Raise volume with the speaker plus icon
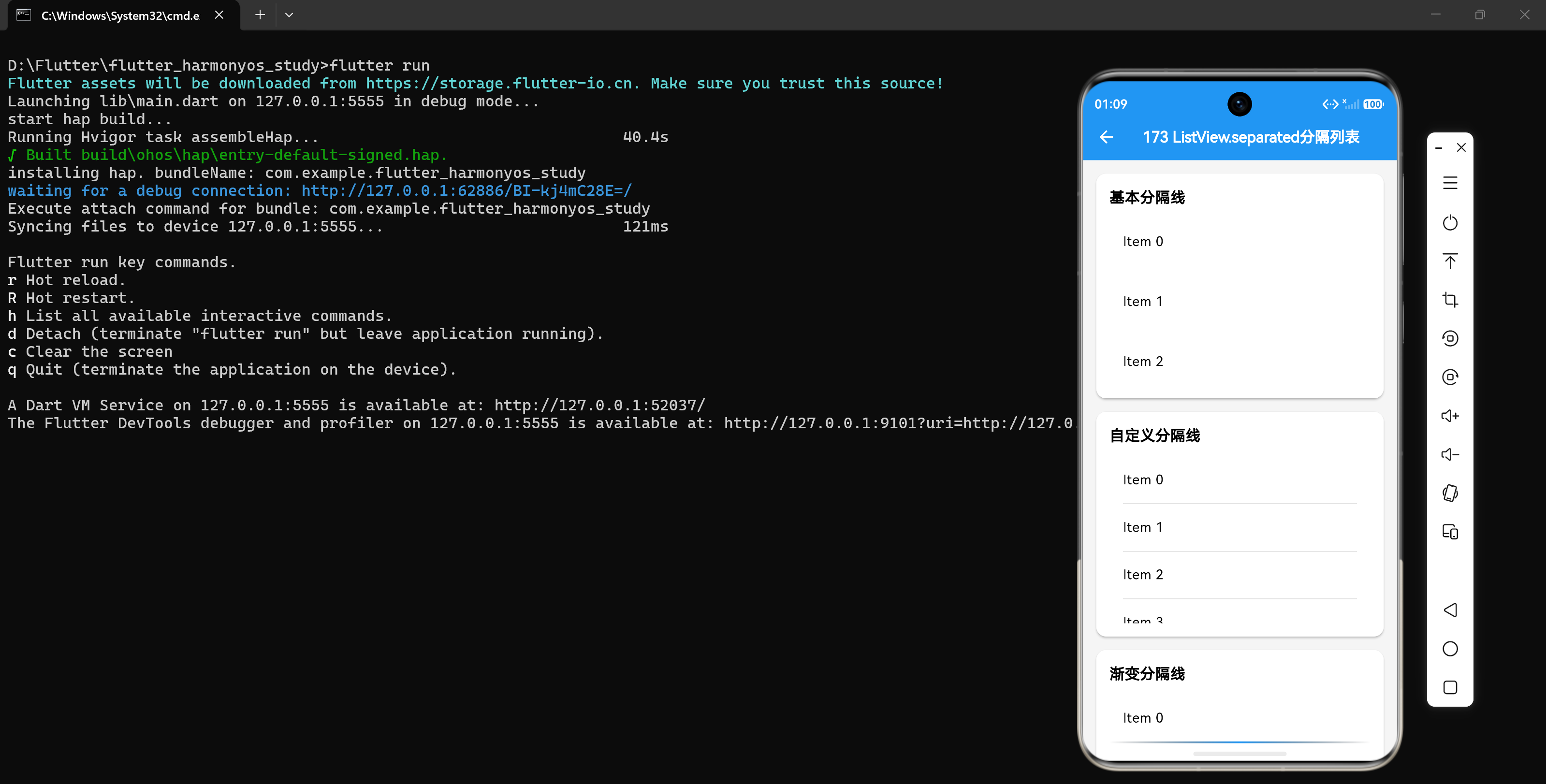Screen dimensions: 1546x784 point(1450,416)
